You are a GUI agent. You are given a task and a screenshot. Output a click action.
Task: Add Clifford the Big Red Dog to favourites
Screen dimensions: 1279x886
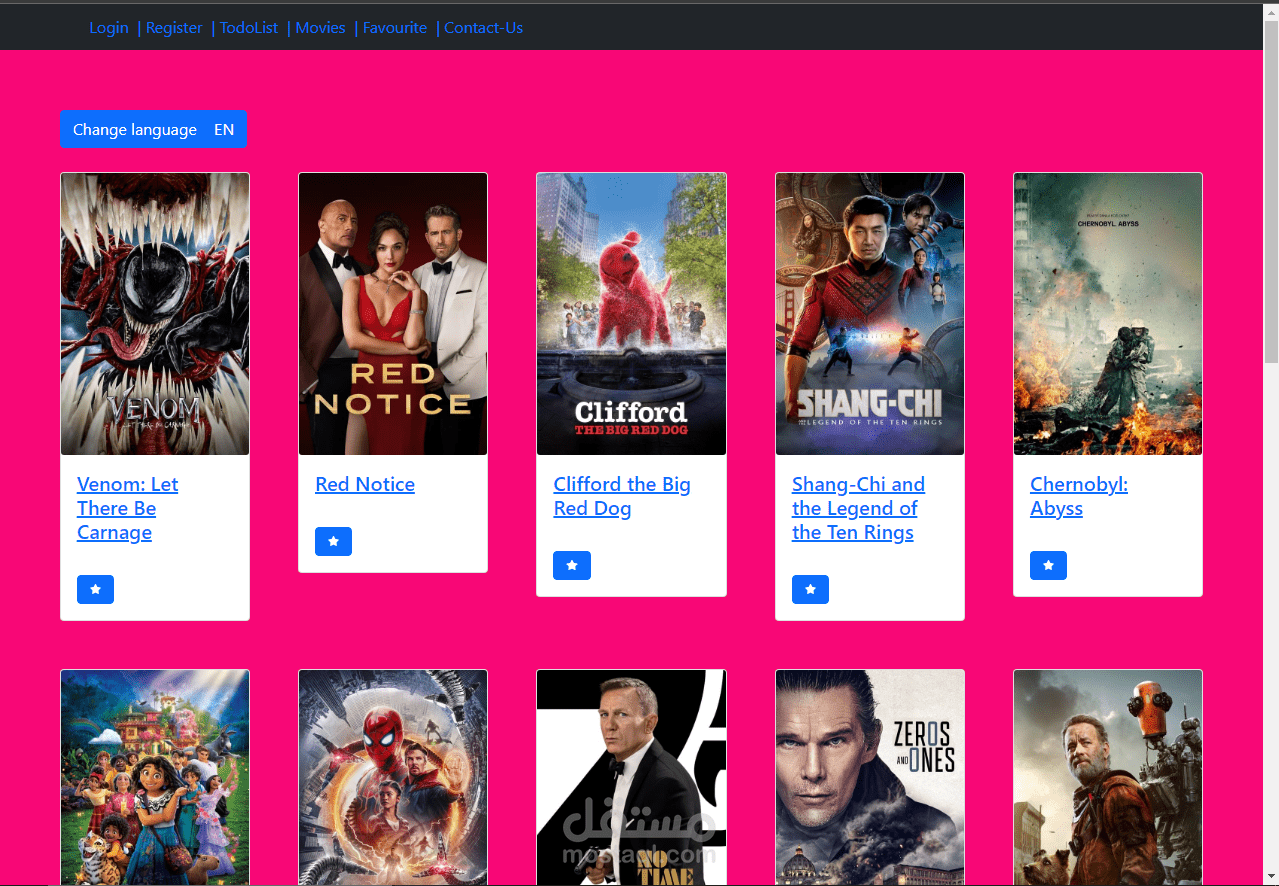pyautogui.click(x=572, y=565)
